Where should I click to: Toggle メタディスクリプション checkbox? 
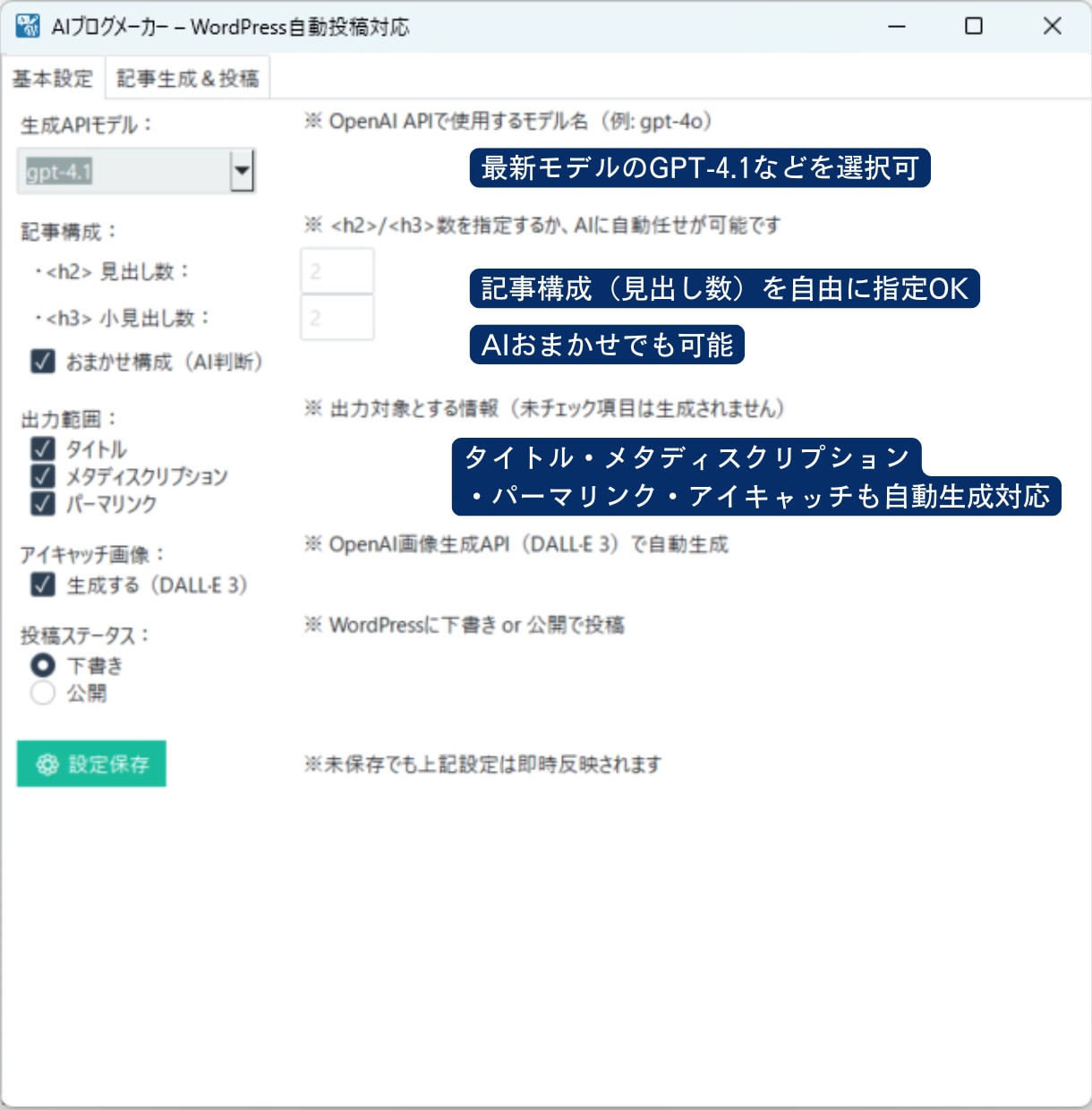click(x=43, y=476)
